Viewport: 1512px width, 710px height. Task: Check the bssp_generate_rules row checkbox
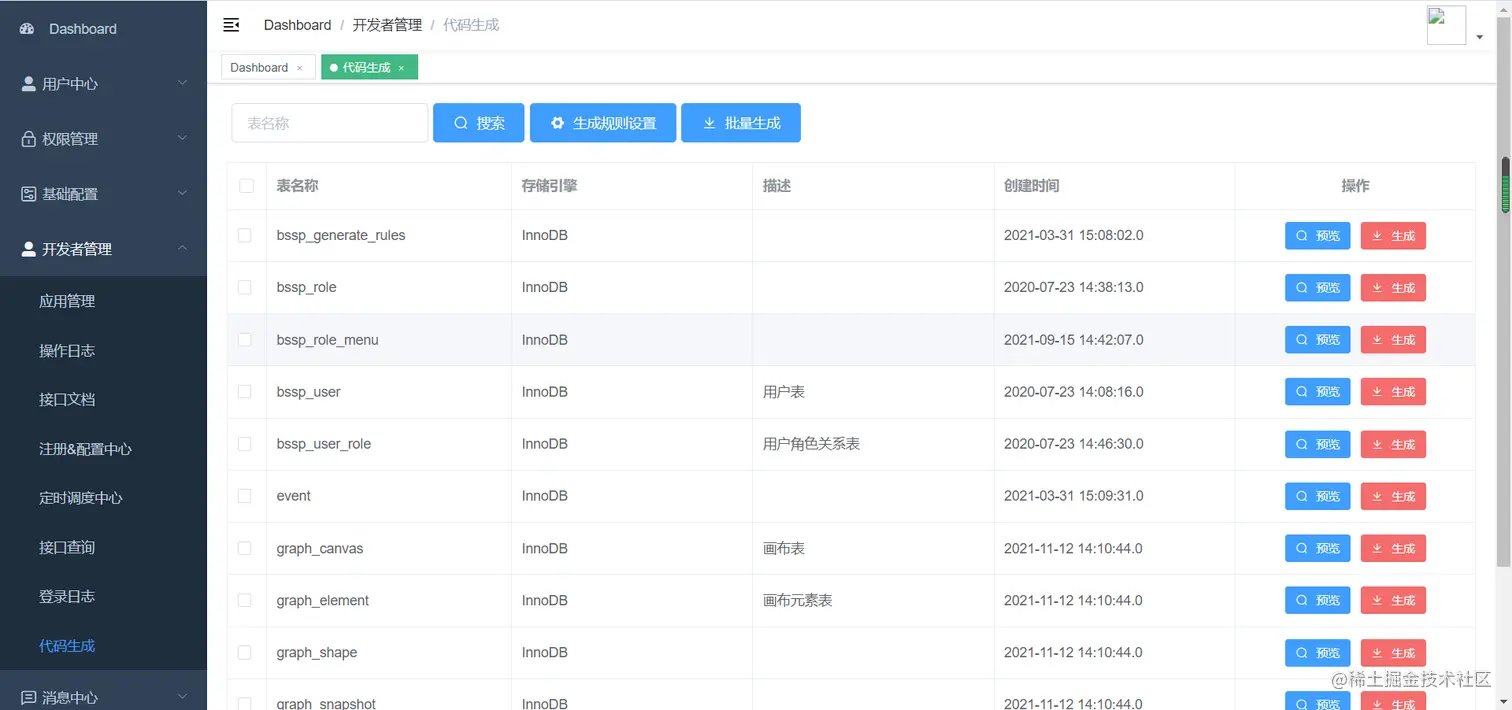click(x=245, y=235)
